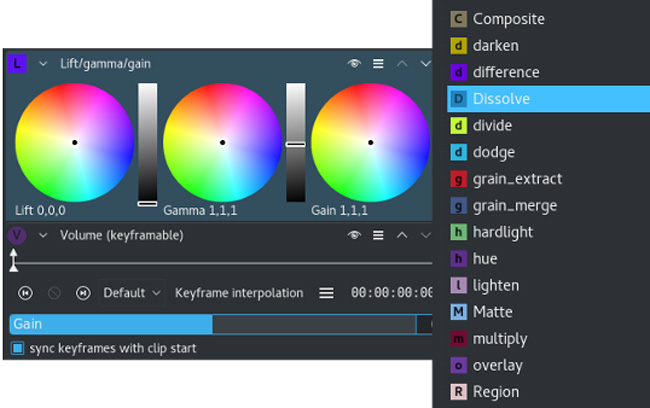Screen dimensions: 650x408
Task: Go to the next keyframe
Action: [x=83, y=293]
